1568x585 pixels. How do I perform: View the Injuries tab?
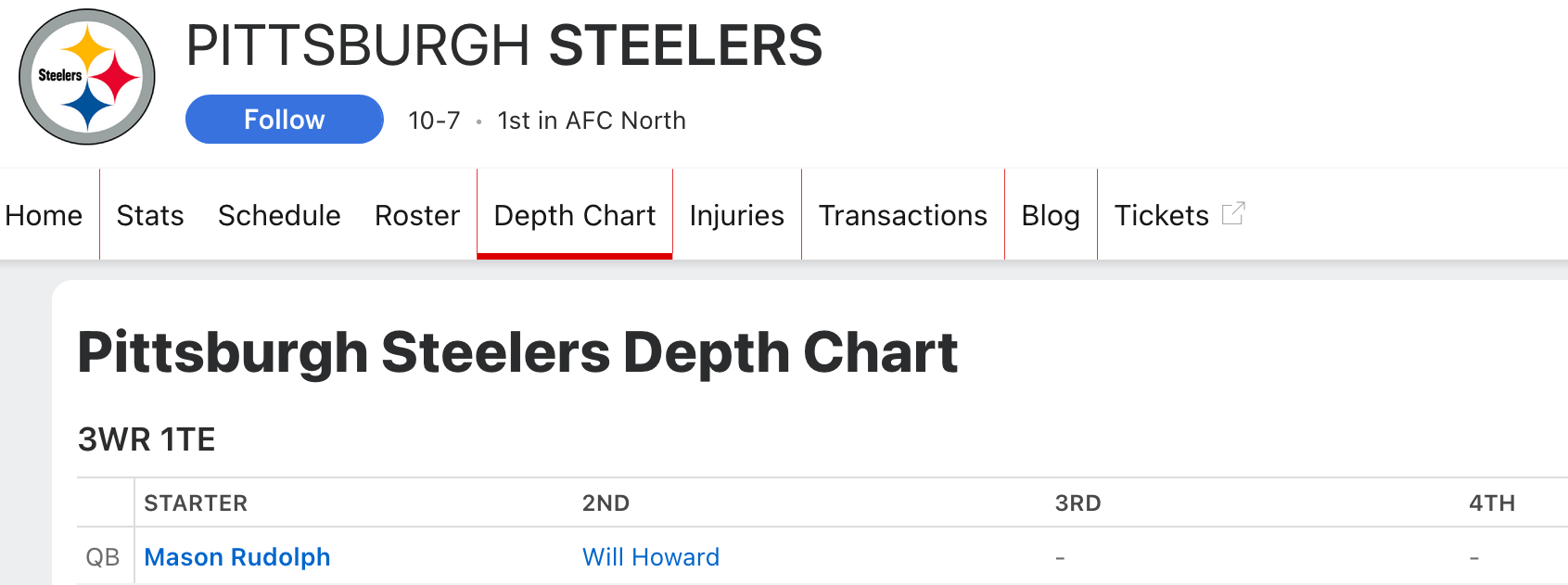[x=736, y=215]
